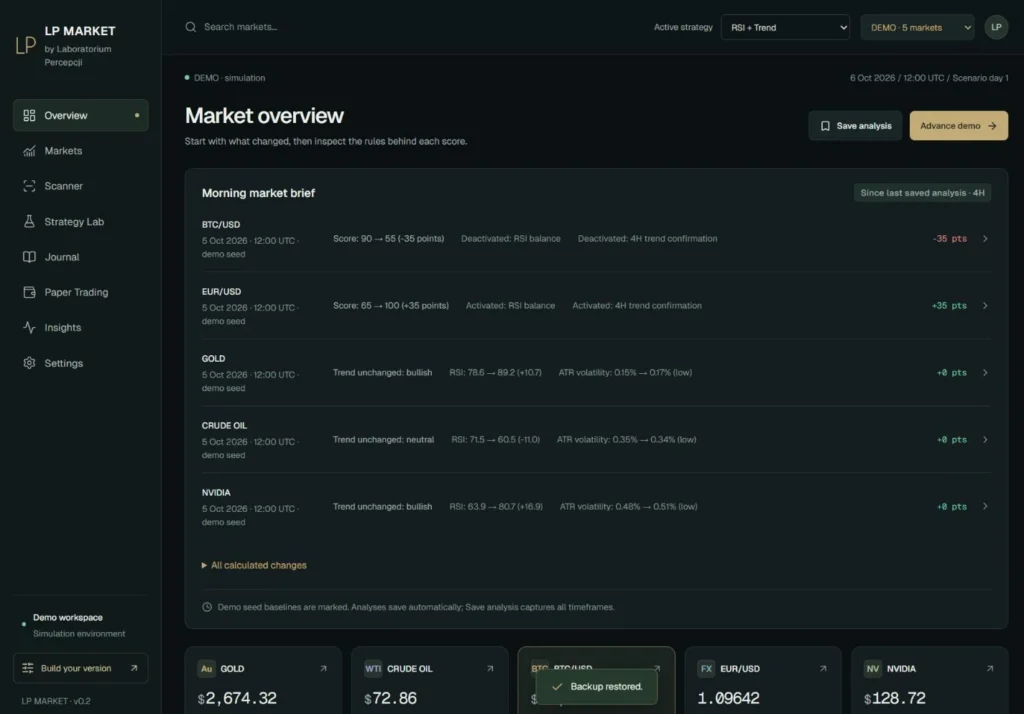Expand the BTC/USD brief row chevron
This screenshot has height=714, width=1024.
coord(985,238)
